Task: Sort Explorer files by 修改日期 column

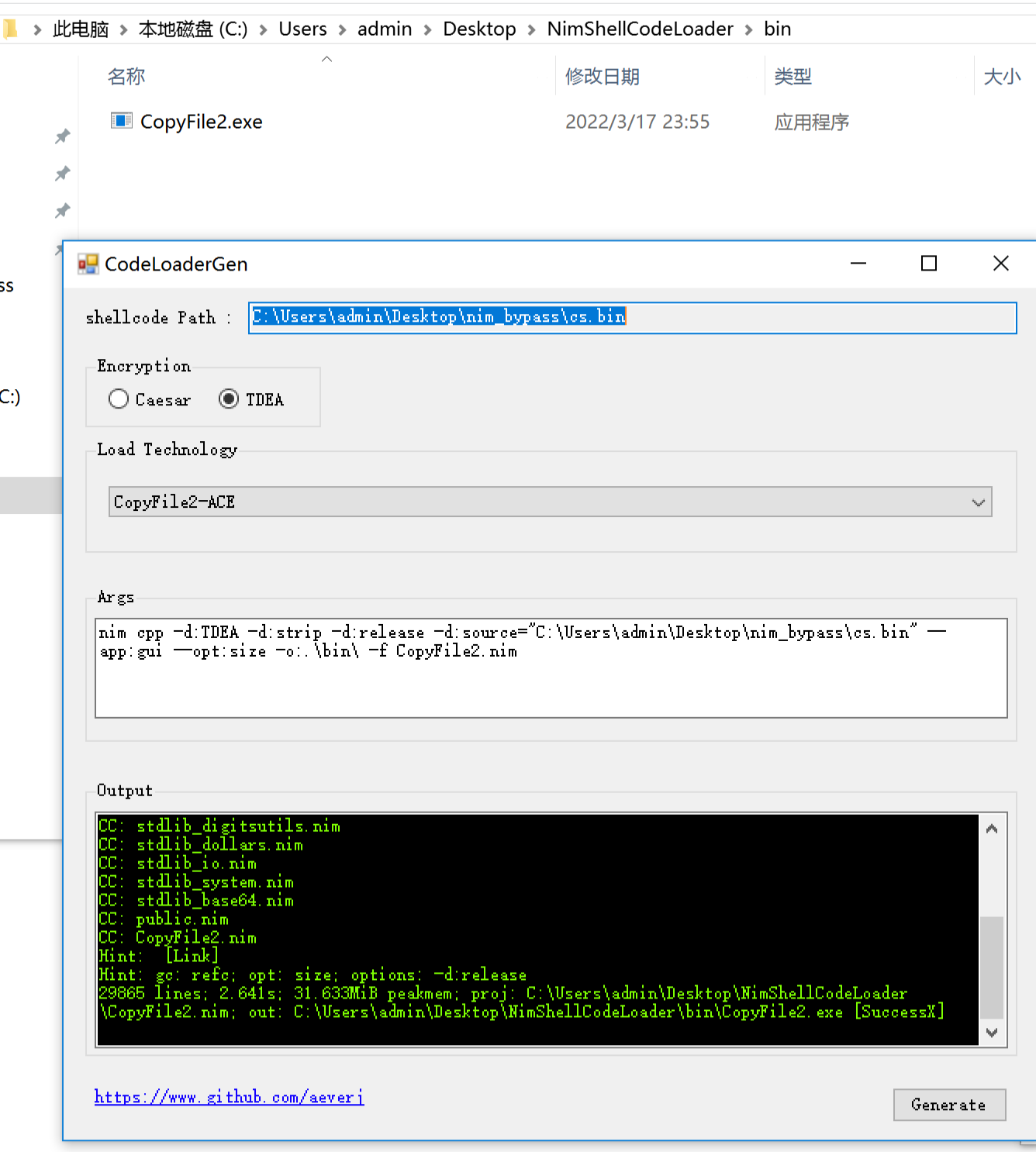Action: coord(603,77)
